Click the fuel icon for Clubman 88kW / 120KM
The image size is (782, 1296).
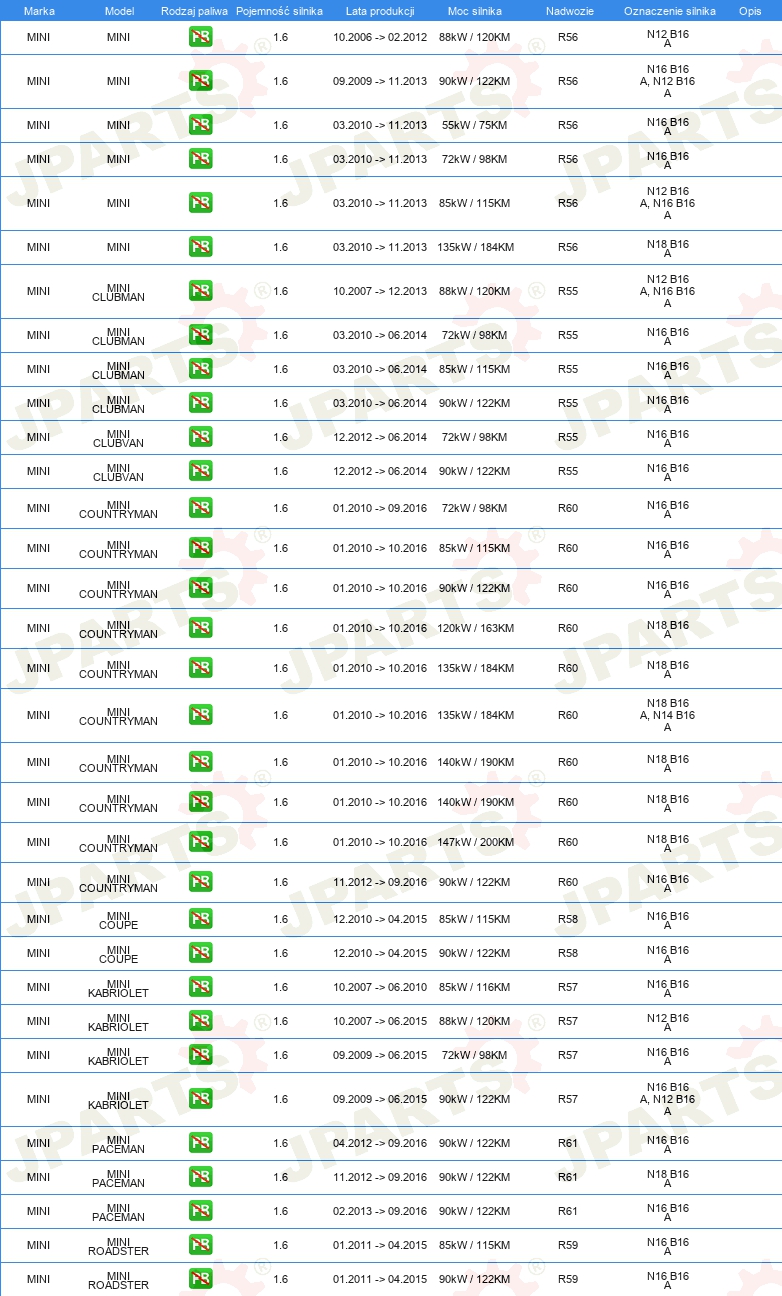[x=200, y=291]
